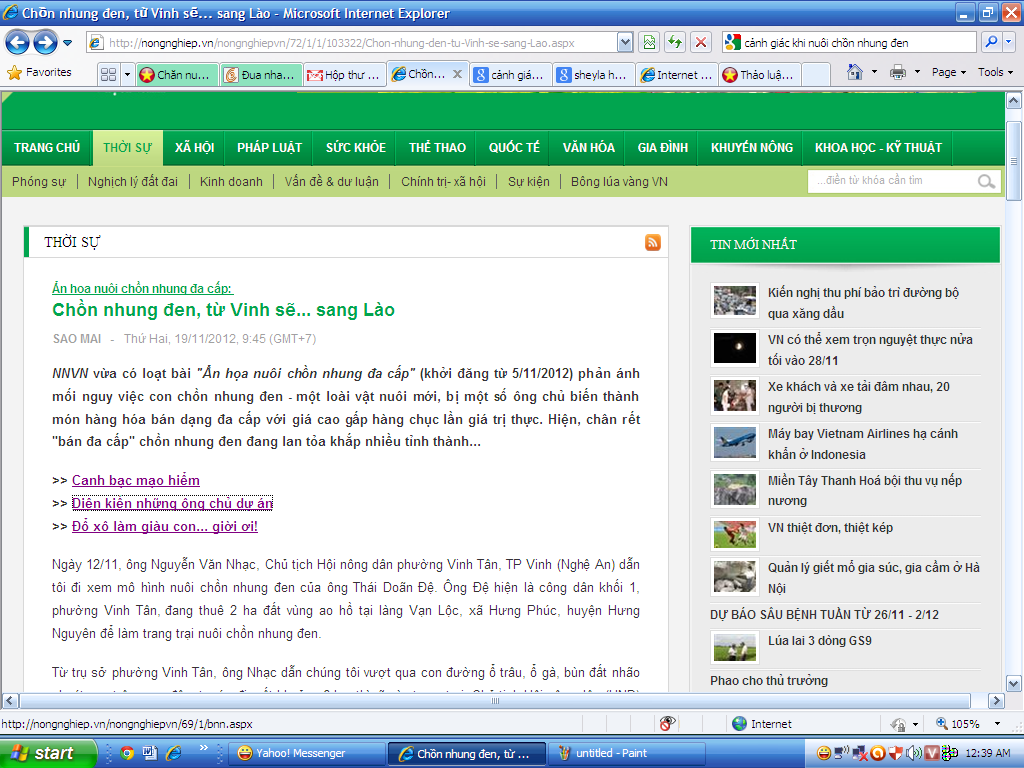This screenshot has height=768, width=1024.
Task: Open the 'Đổ xô làm giàu con... giời ơi!' link
Action: pyautogui.click(x=164, y=526)
